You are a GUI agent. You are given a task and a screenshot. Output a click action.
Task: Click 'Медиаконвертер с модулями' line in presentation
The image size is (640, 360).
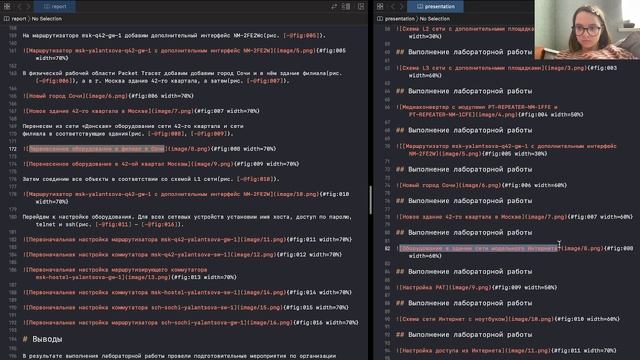[x=490, y=111]
